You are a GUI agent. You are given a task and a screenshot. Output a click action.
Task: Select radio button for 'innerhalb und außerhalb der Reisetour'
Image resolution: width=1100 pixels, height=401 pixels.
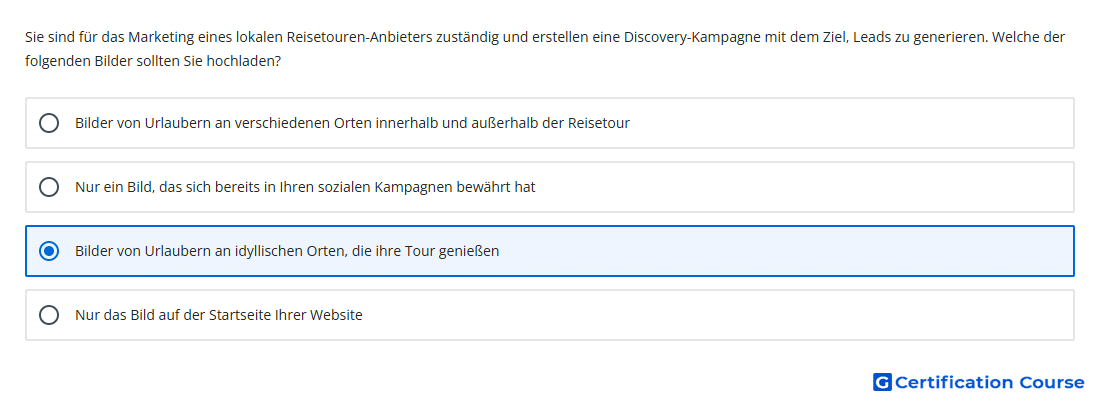click(x=49, y=123)
